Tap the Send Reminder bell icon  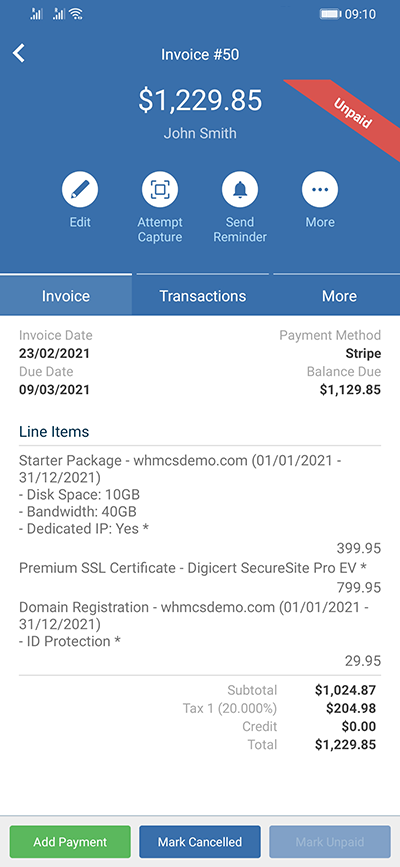pos(240,190)
